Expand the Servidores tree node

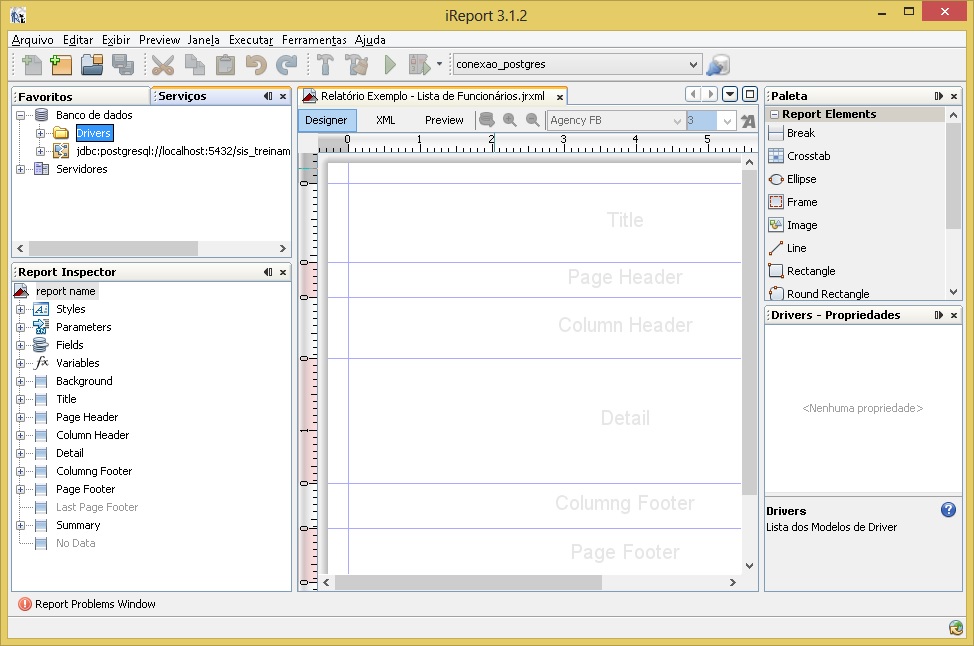click(x=20, y=169)
